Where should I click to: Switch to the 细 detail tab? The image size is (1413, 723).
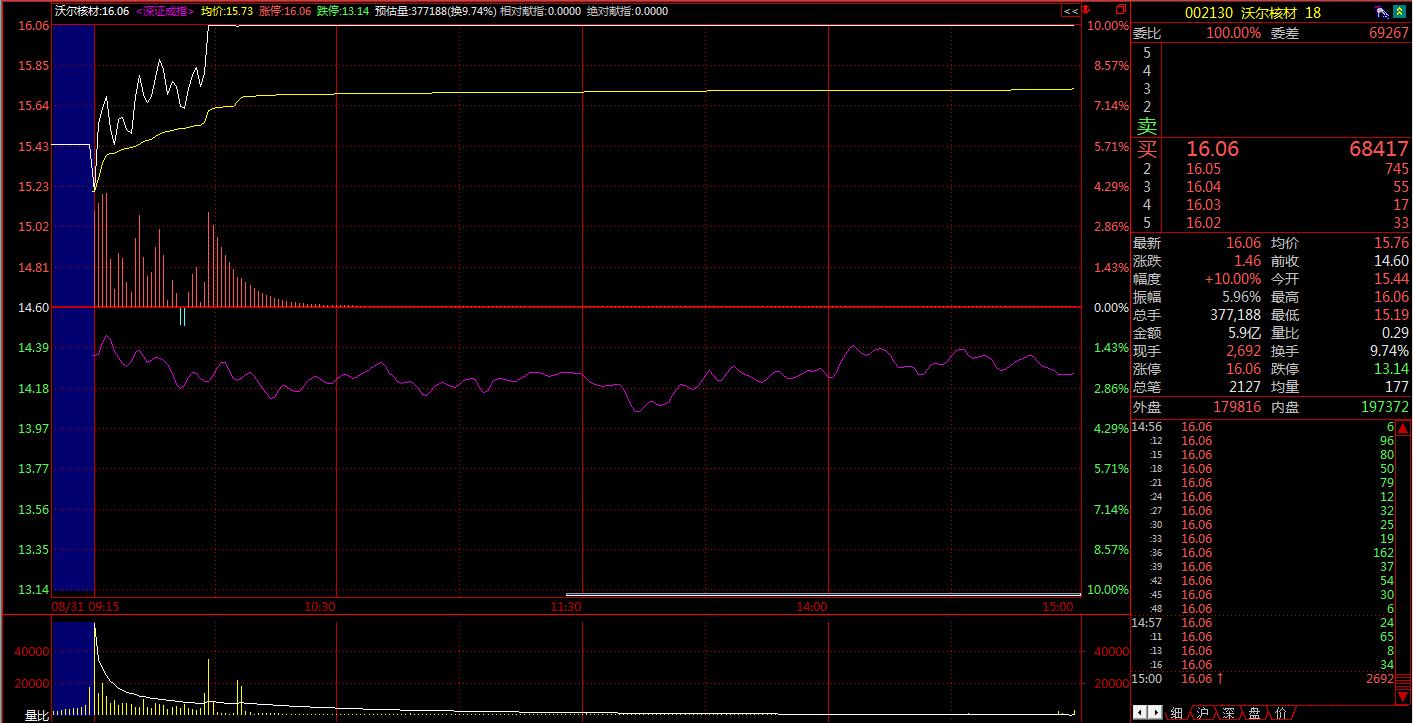point(1176,713)
